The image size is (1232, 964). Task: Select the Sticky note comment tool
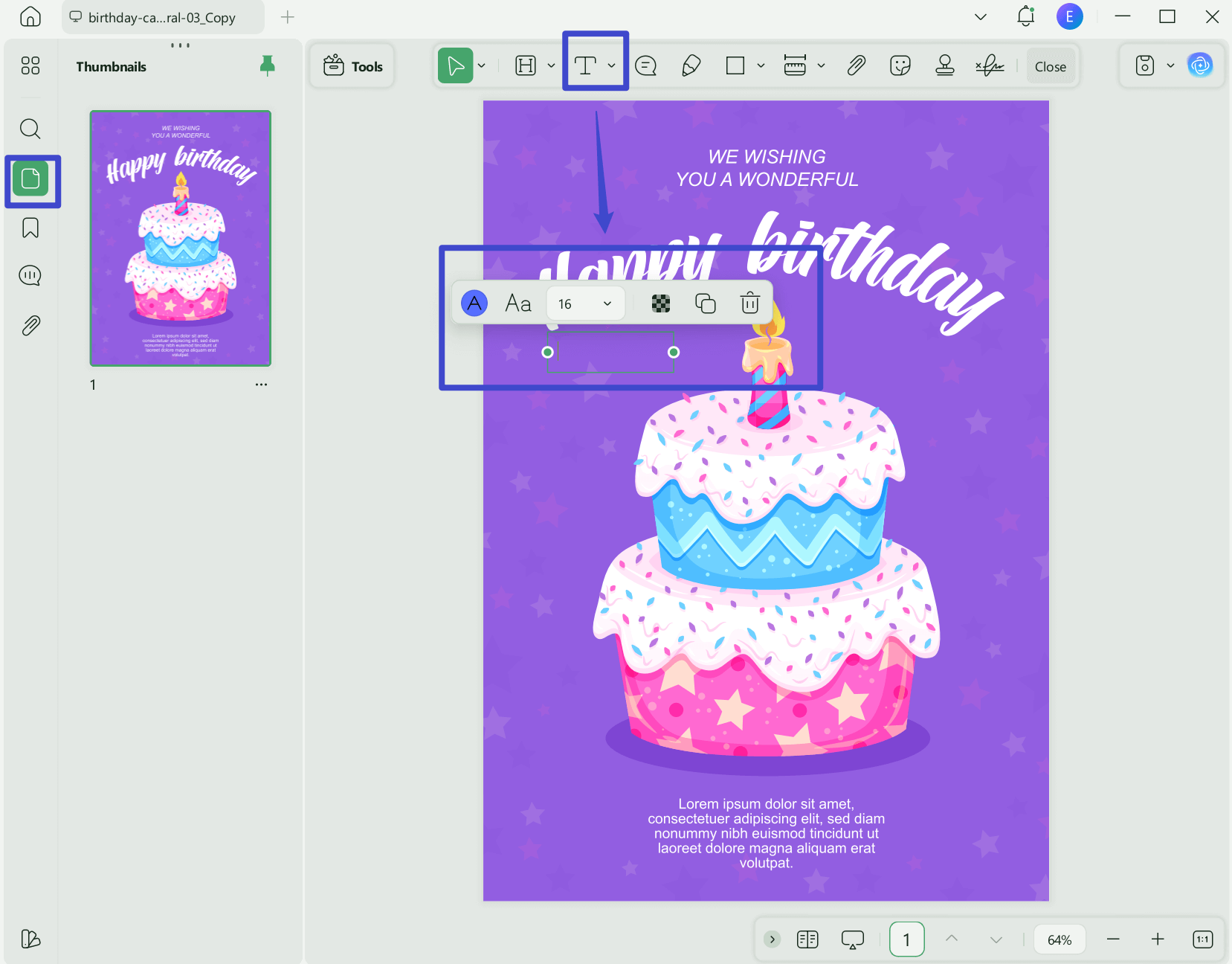pyautogui.click(x=646, y=66)
